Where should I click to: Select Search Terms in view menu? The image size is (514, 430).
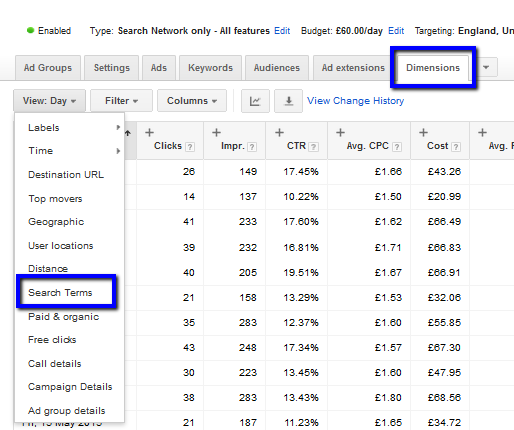pyautogui.click(x=60, y=293)
